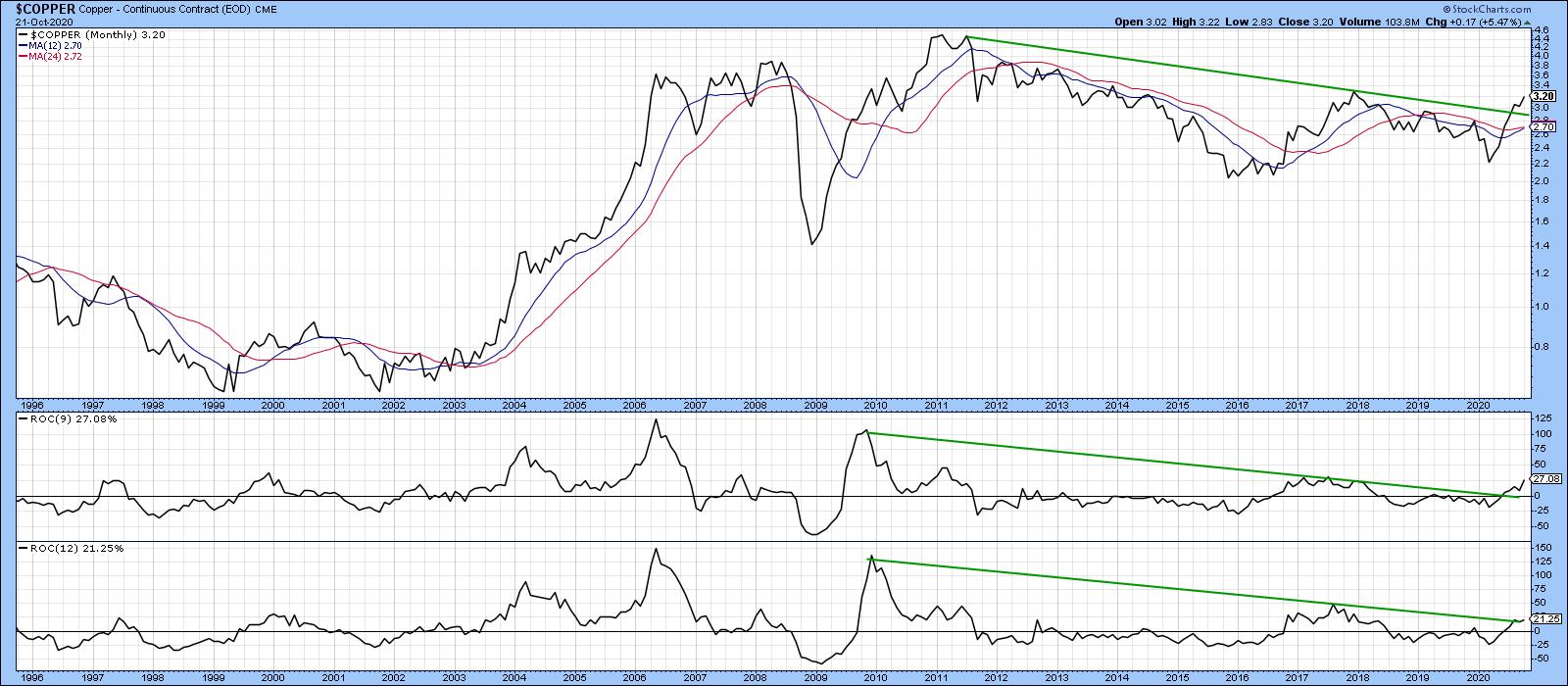Click the 27.08 ROC(9) value tag
Viewport: 1568px width, 686px height.
click(x=1544, y=479)
